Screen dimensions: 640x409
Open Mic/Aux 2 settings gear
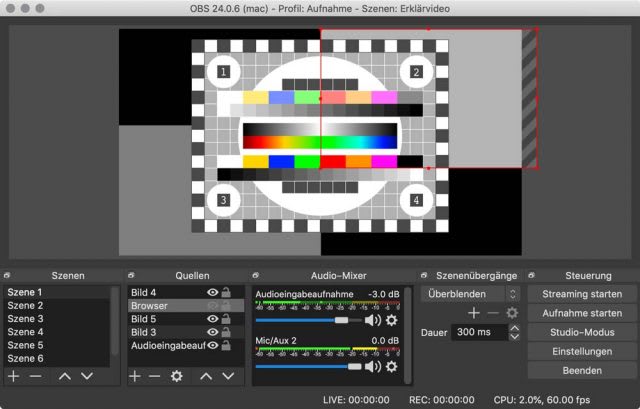coord(391,367)
